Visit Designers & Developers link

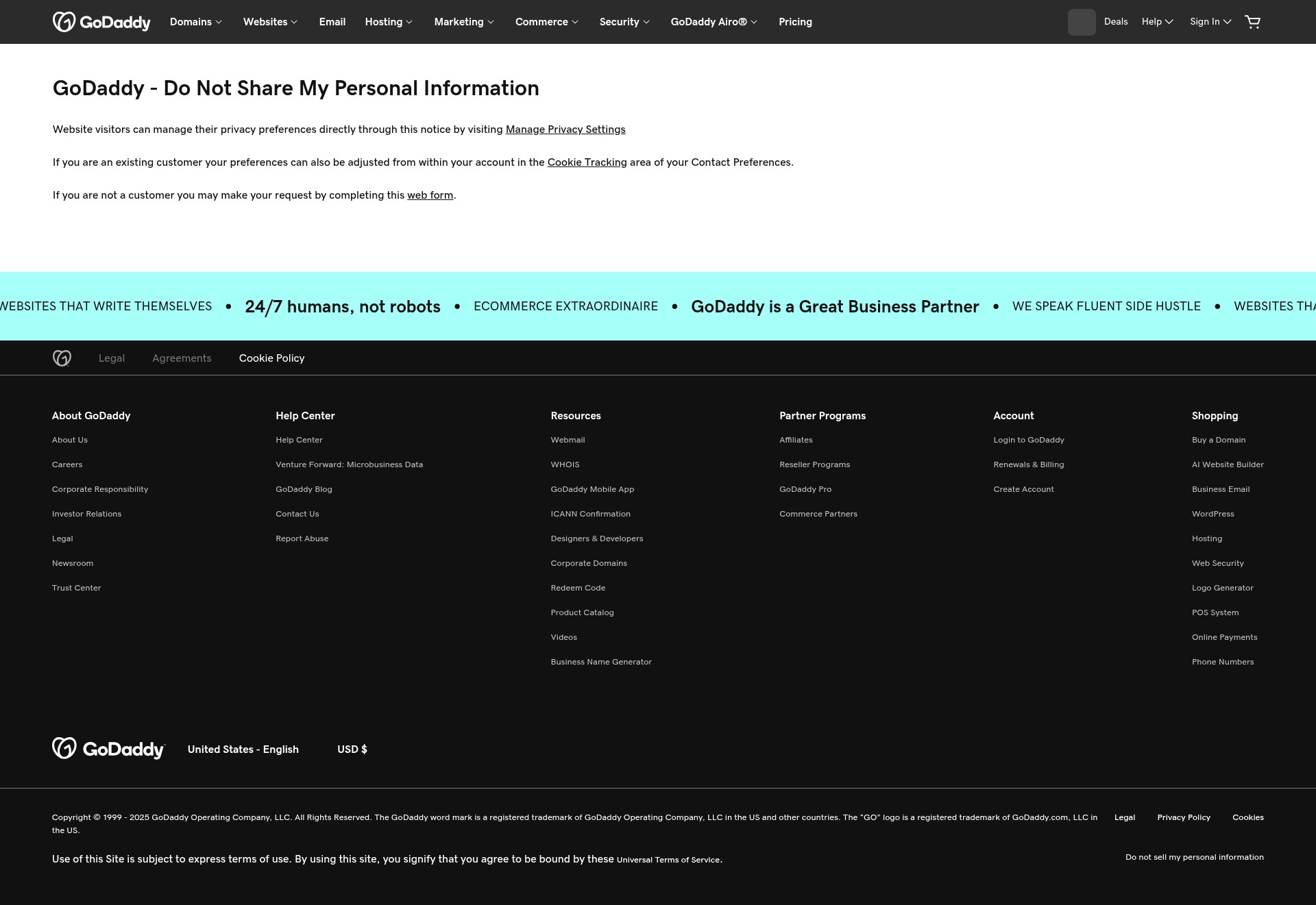pyautogui.click(x=596, y=538)
